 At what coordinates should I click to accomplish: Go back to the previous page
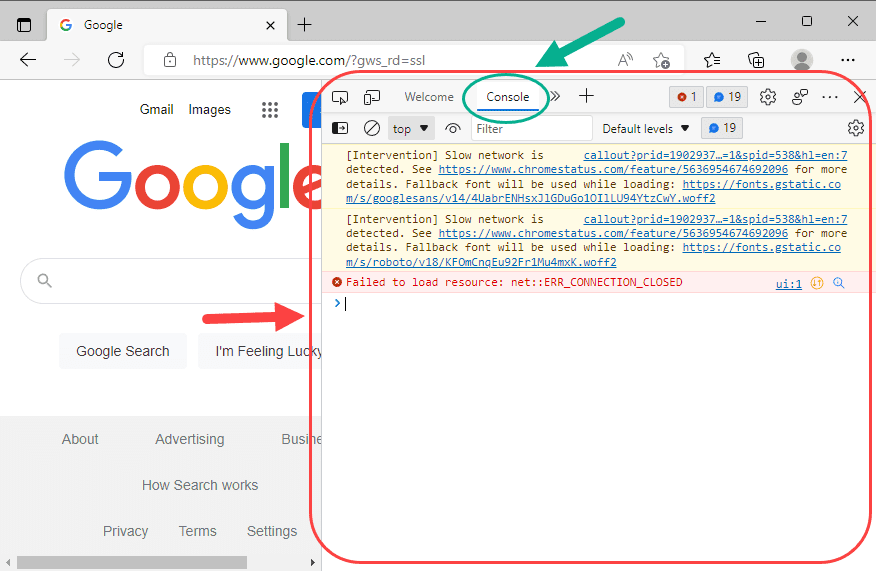28,60
